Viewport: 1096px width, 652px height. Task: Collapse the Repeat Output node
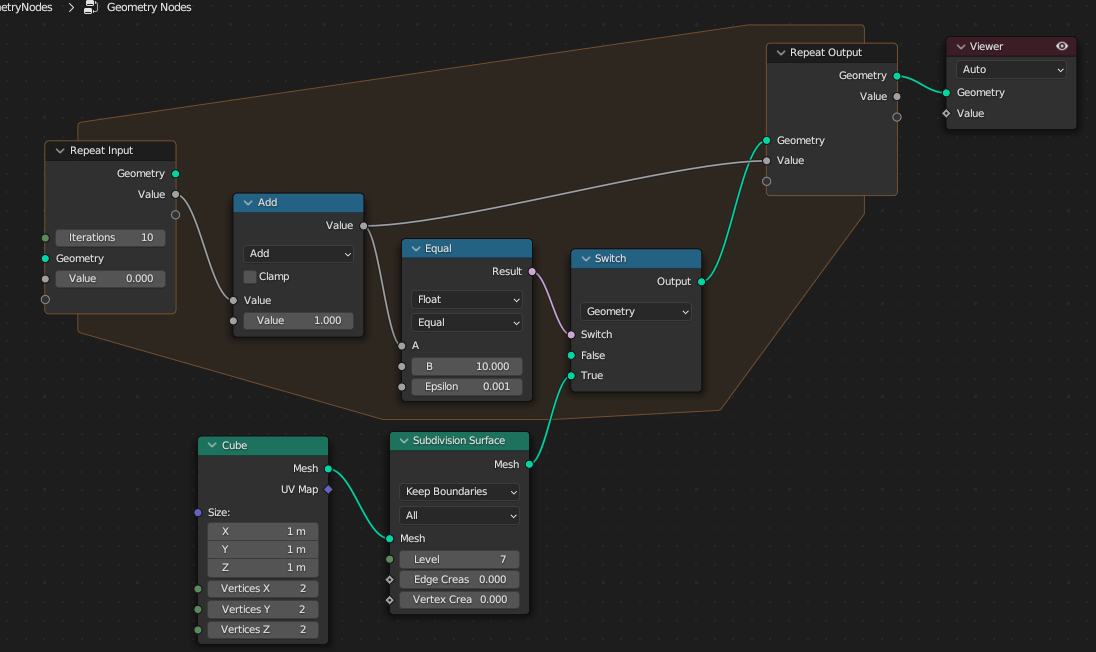click(x=780, y=52)
